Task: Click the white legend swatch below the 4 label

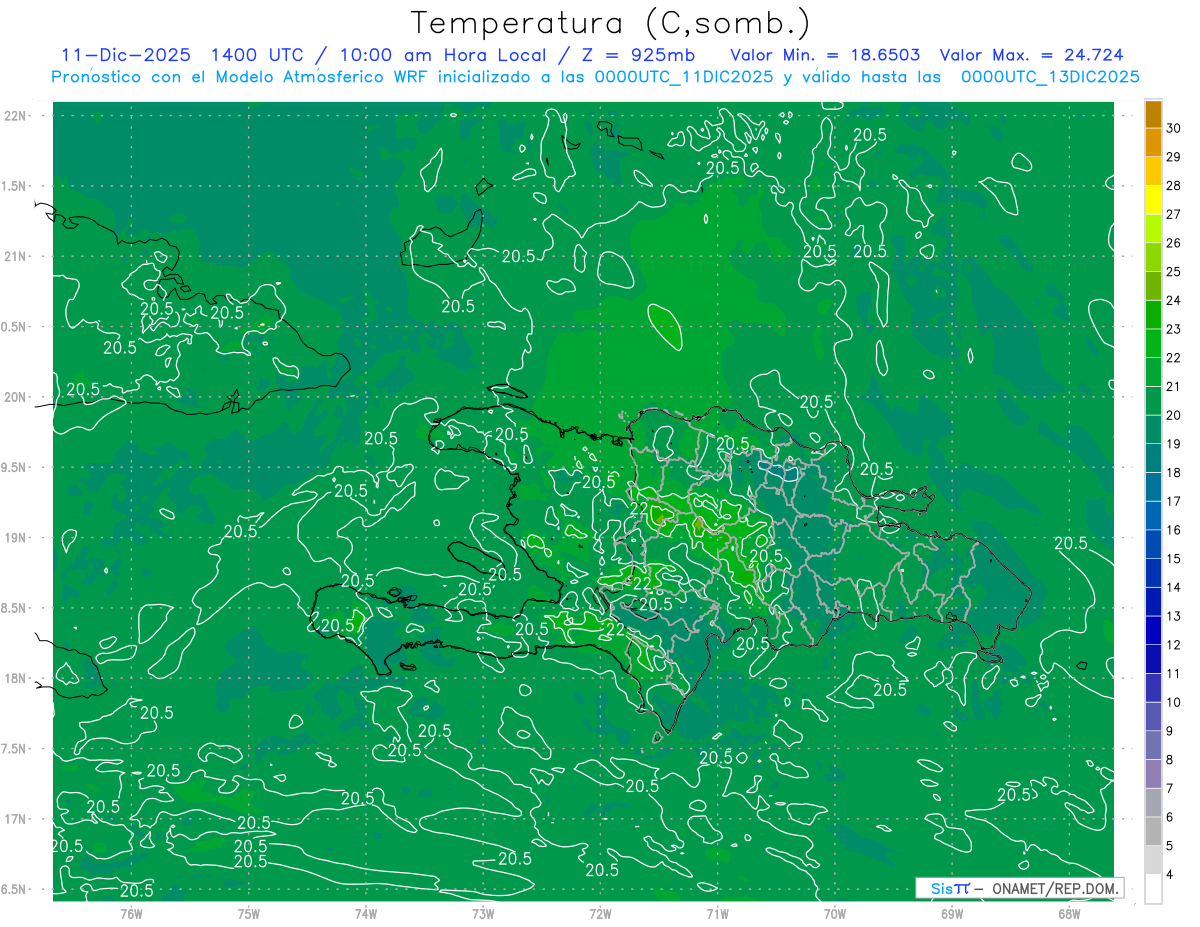Action: [1154, 889]
